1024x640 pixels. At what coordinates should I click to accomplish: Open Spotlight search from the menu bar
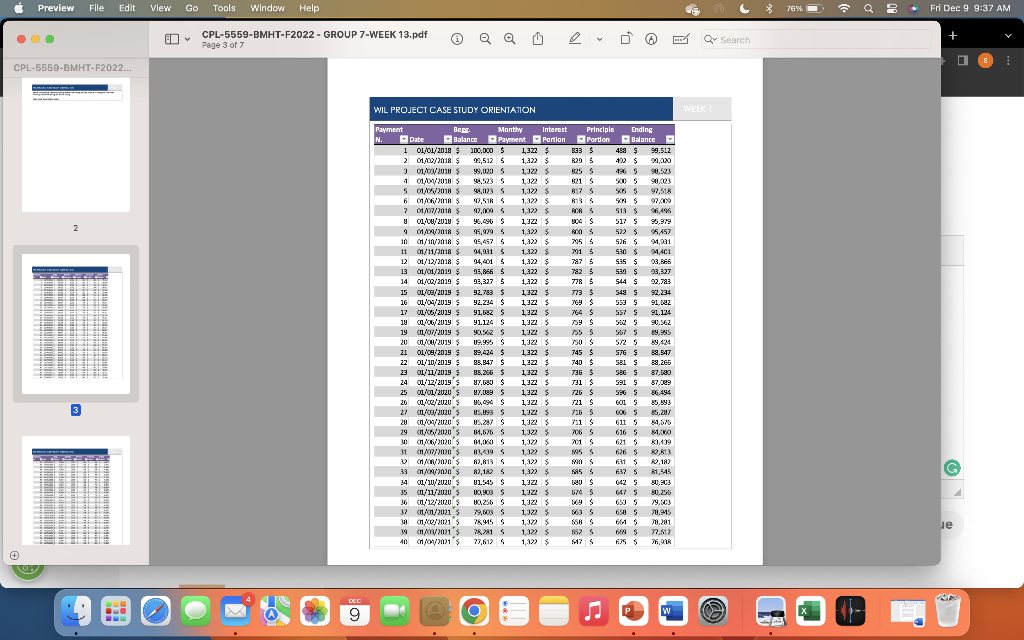(869, 10)
